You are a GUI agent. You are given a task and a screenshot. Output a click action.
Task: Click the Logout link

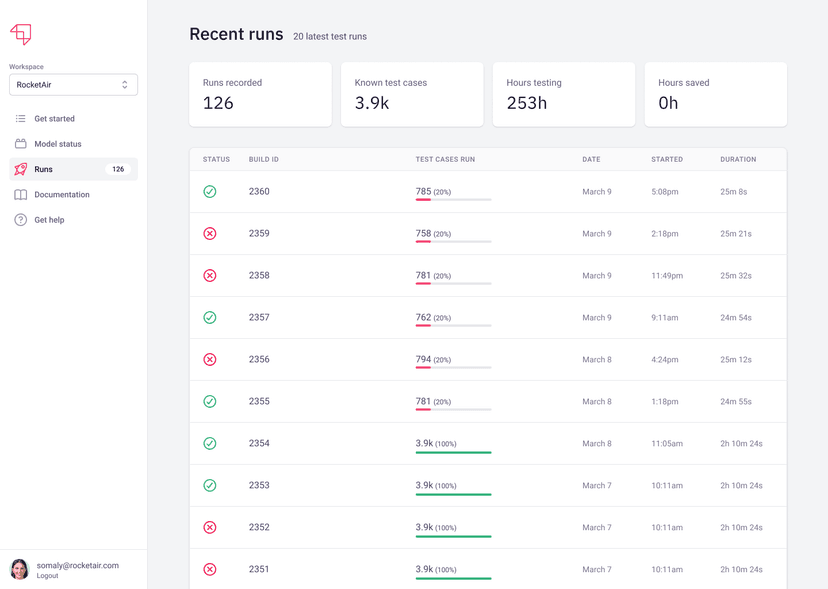[47, 576]
